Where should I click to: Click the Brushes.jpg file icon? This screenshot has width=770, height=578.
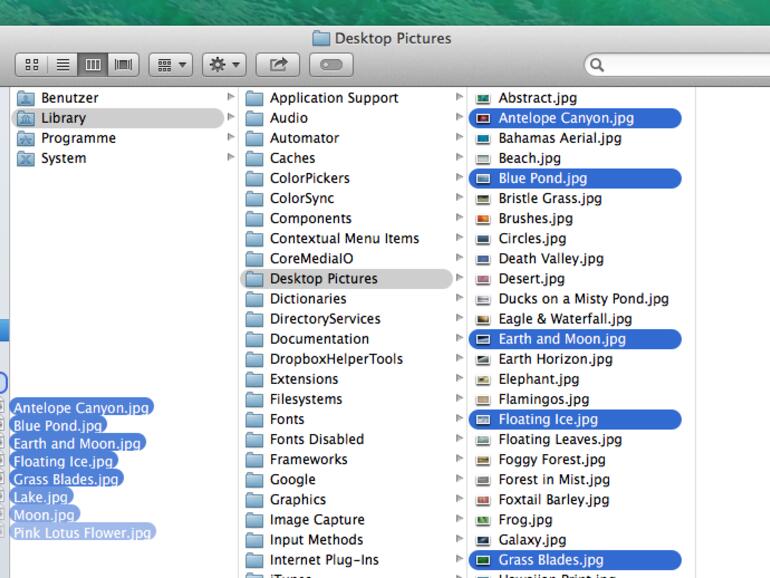pyautogui.click(x=483, y=219)
